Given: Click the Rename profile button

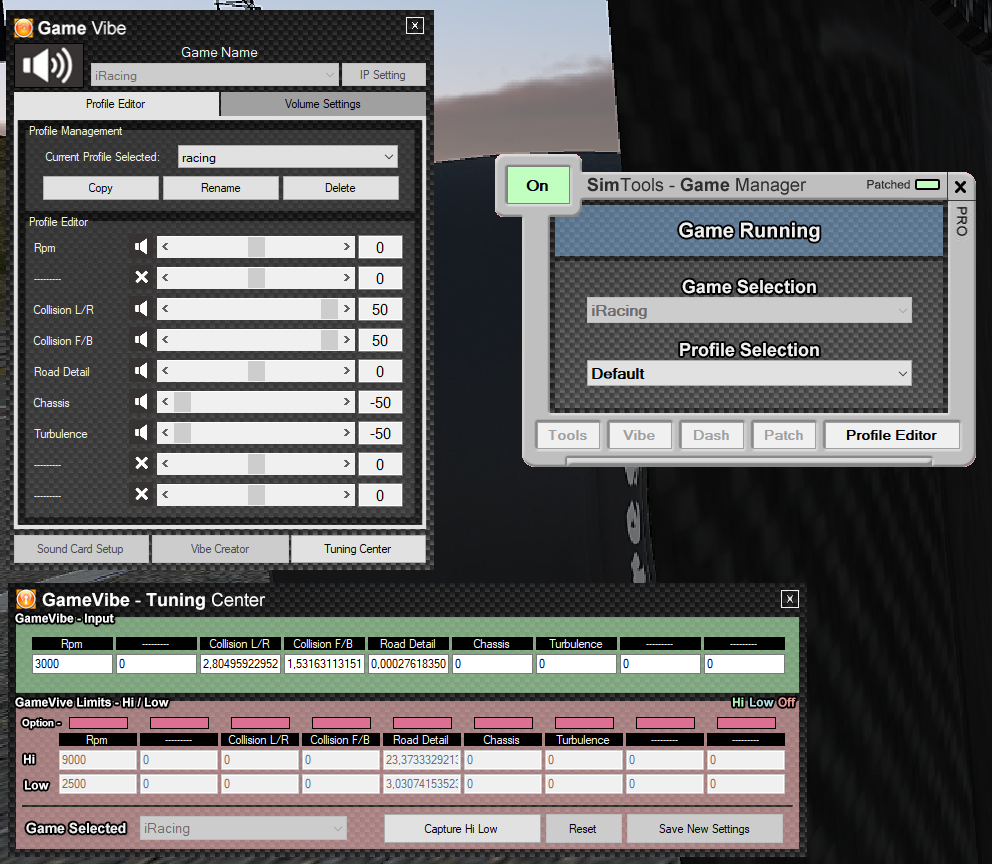Looking at the screenshot, I should point(221,188).
